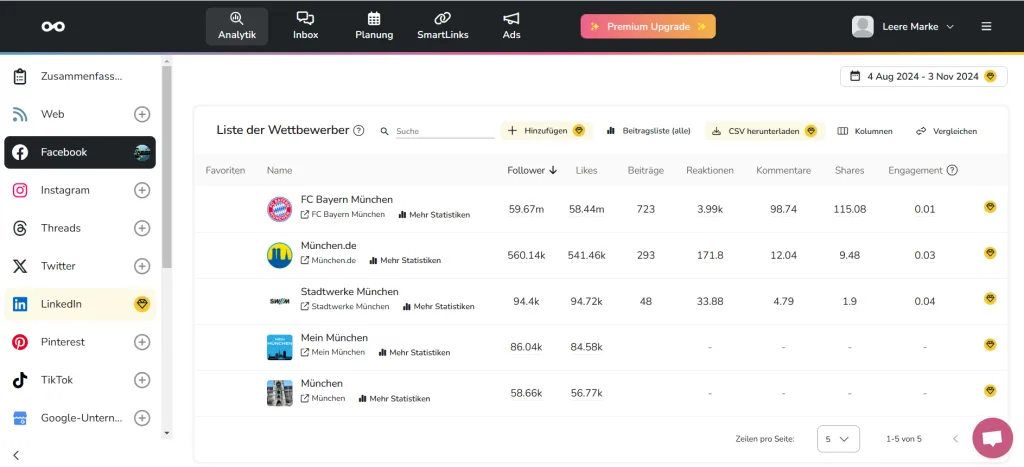This screenshot has width=1024, height=467.
Task: Click Engagement column help icon
Action: pos(952,171)
